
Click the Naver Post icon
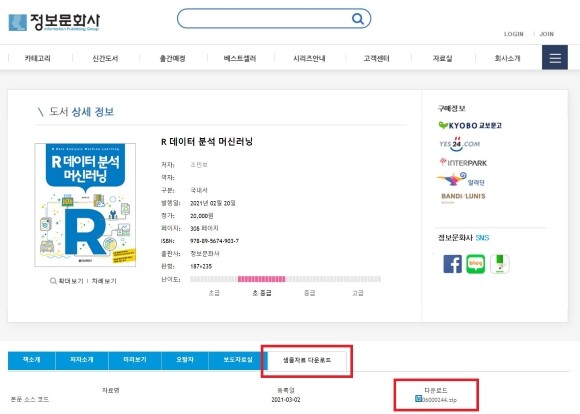coord(500,264)
